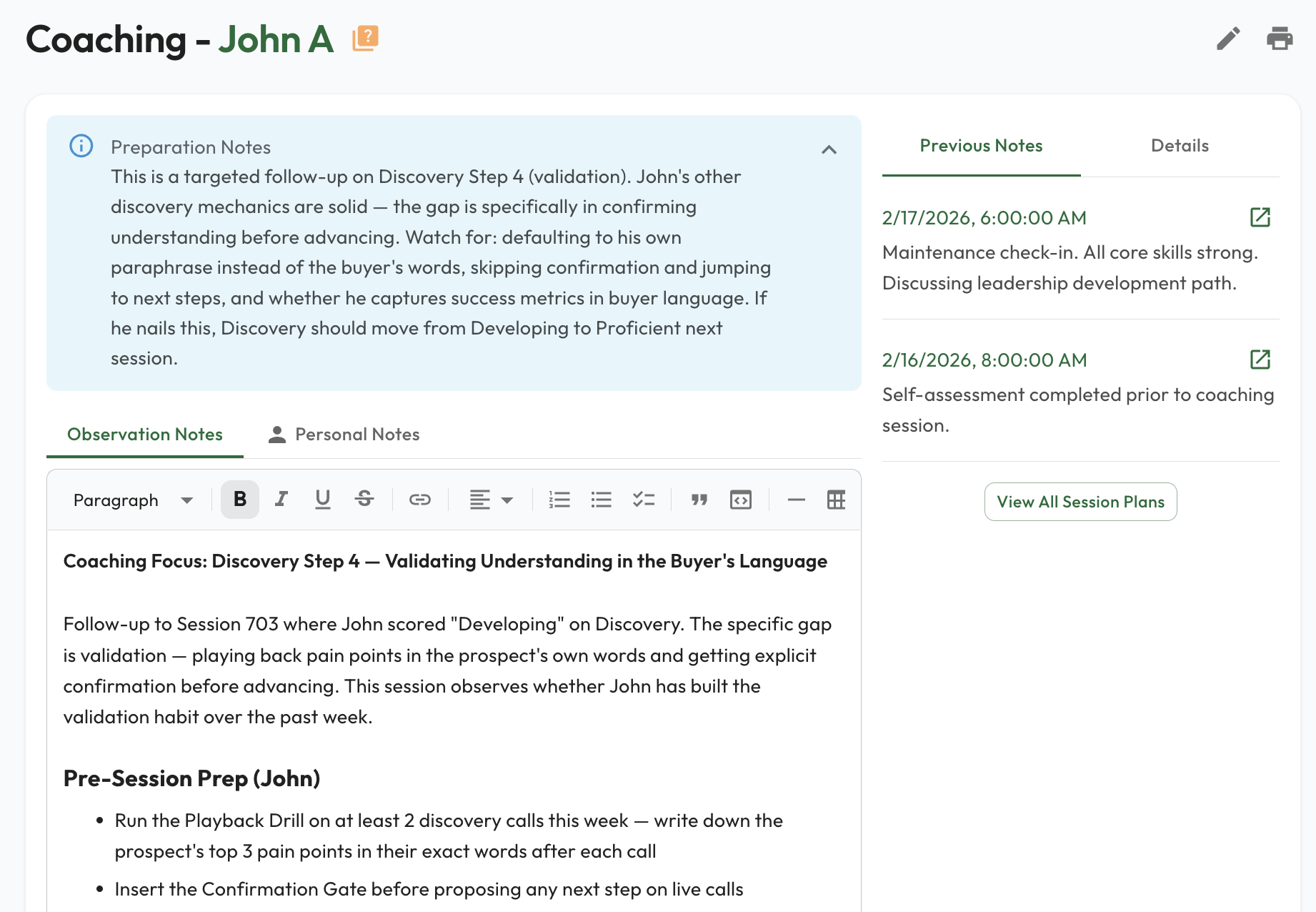Insert a block quote

[699, 500]
